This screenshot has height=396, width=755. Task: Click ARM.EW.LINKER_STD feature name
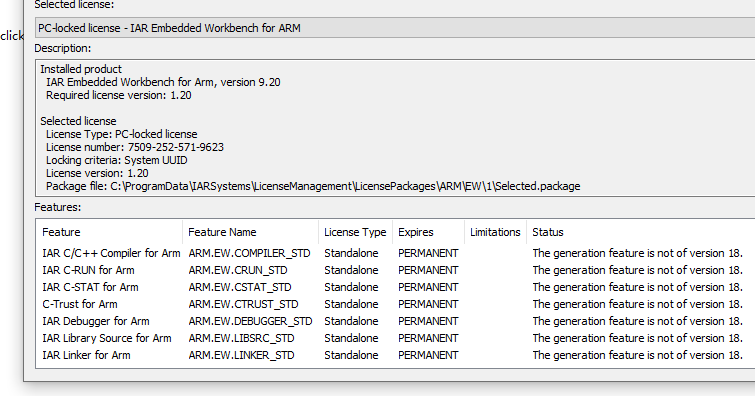[x=241, y=355]
